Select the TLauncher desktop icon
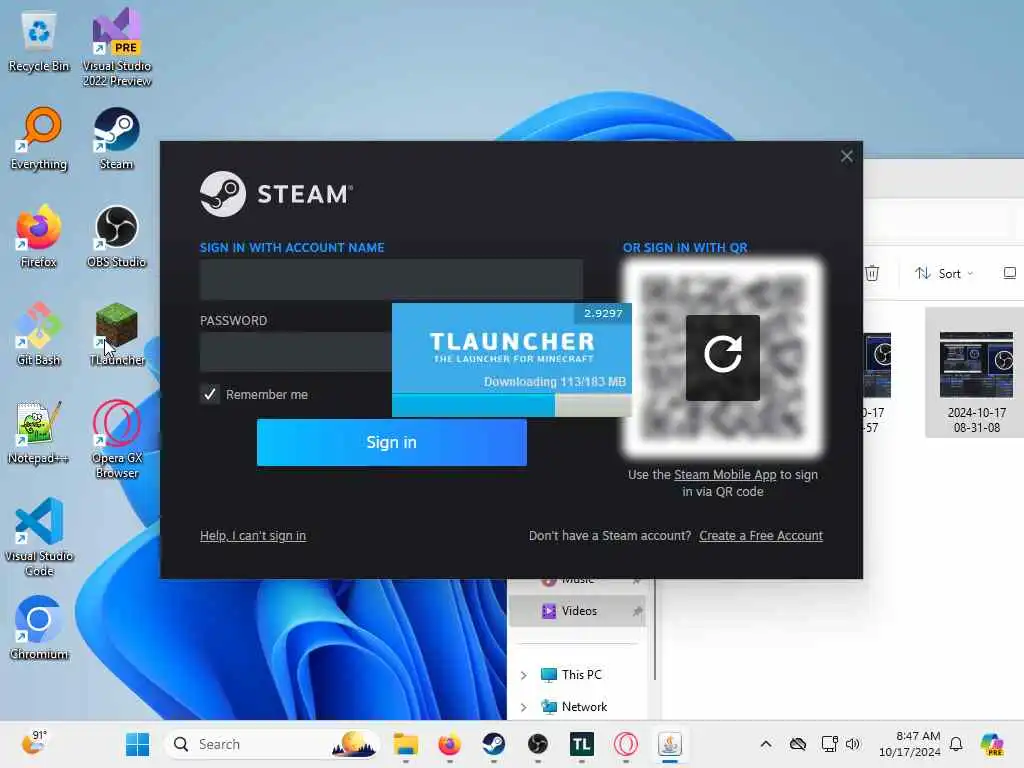 (x=117, y=334)
